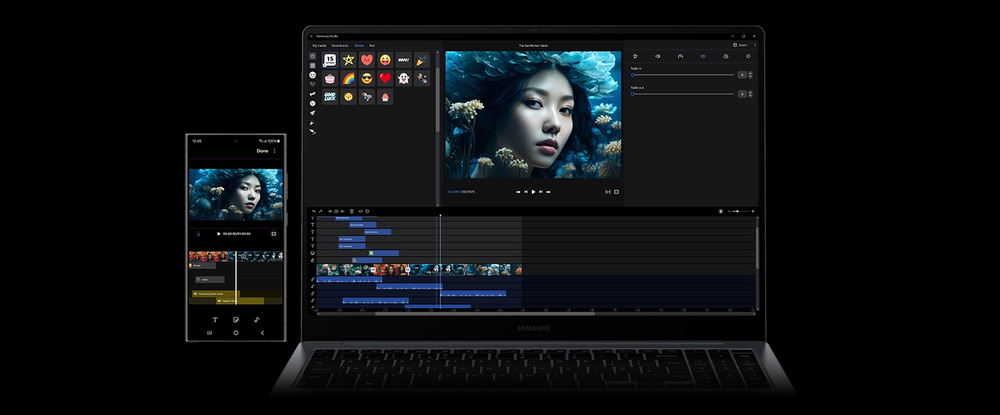Screen dimensions: 1000x415
Task: Click the undo arrow in timeline toolbar
Action: (x=313, y=211)
